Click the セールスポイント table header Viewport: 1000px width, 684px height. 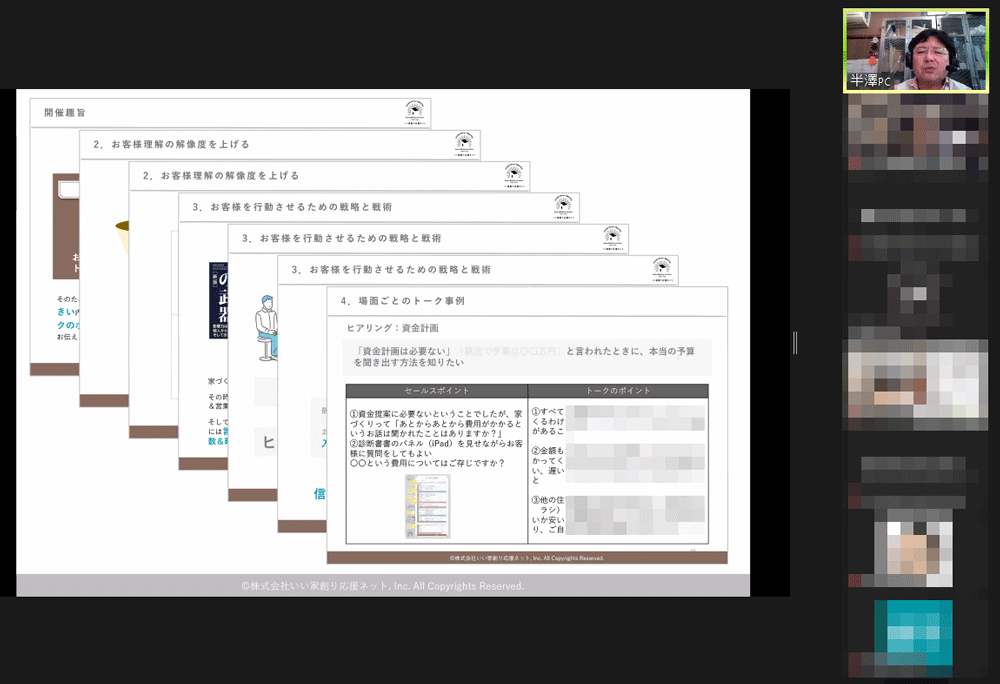coord(436,391)
